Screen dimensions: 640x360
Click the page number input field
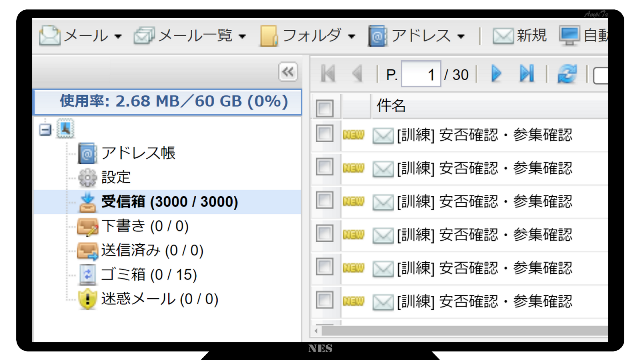421,74
